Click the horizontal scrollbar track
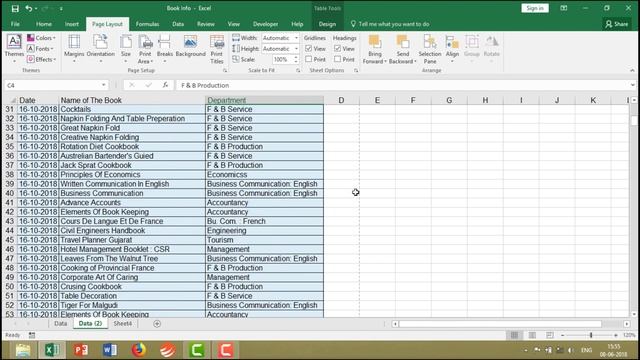The width and height of the screenshot is (640, 360). [x=510, y=324]
